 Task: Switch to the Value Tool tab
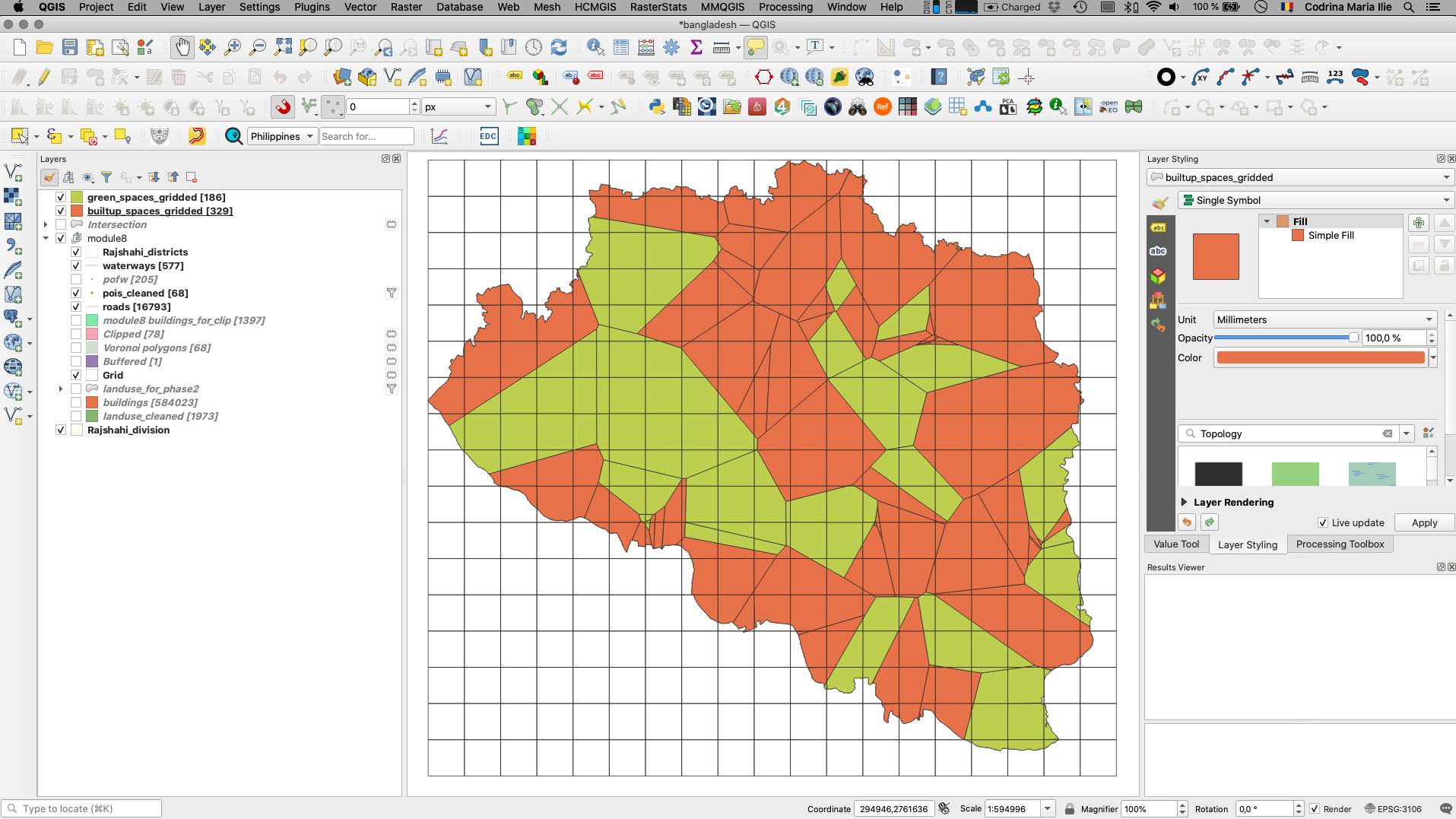1176,544
